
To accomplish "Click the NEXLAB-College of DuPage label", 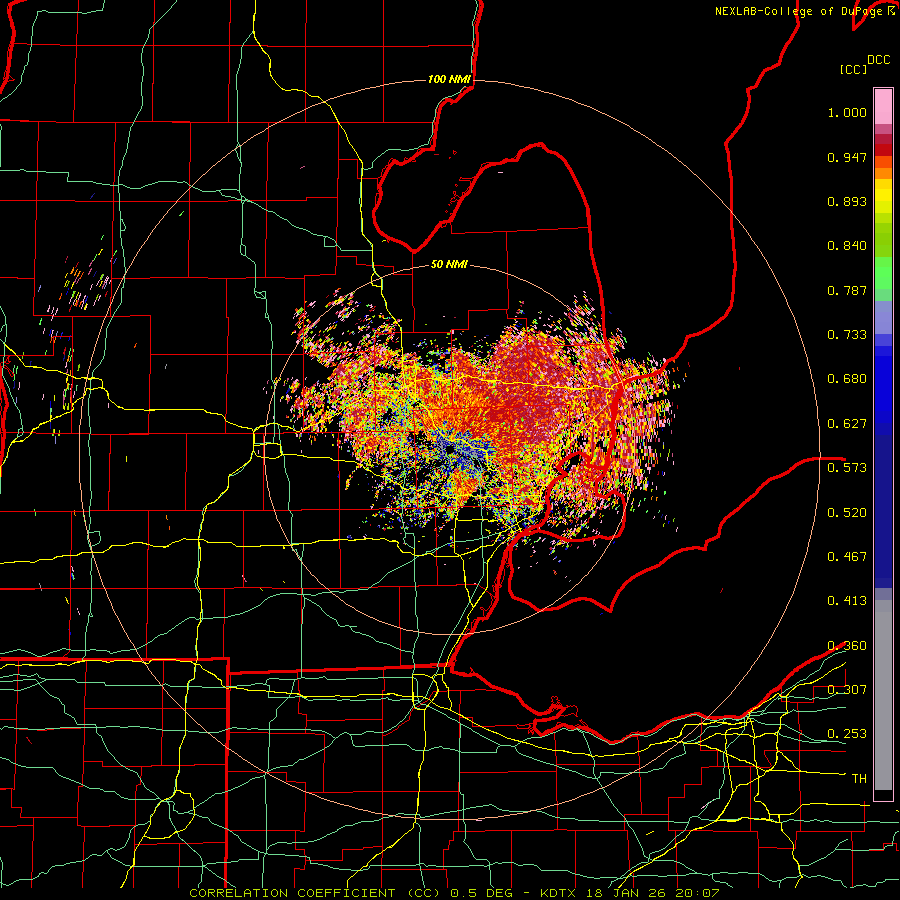I will click(798, 11).
